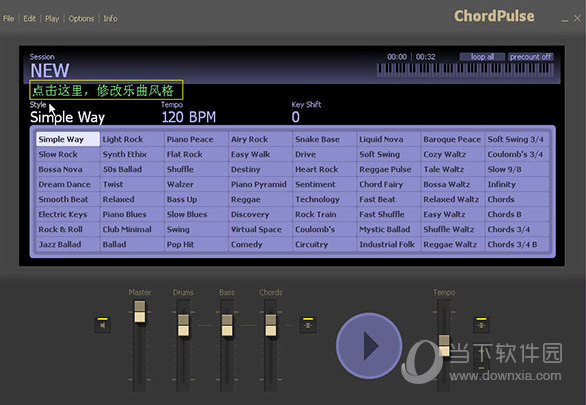Select the Piano Blues style
Screen dimensions: 586x405
point(132,214)
